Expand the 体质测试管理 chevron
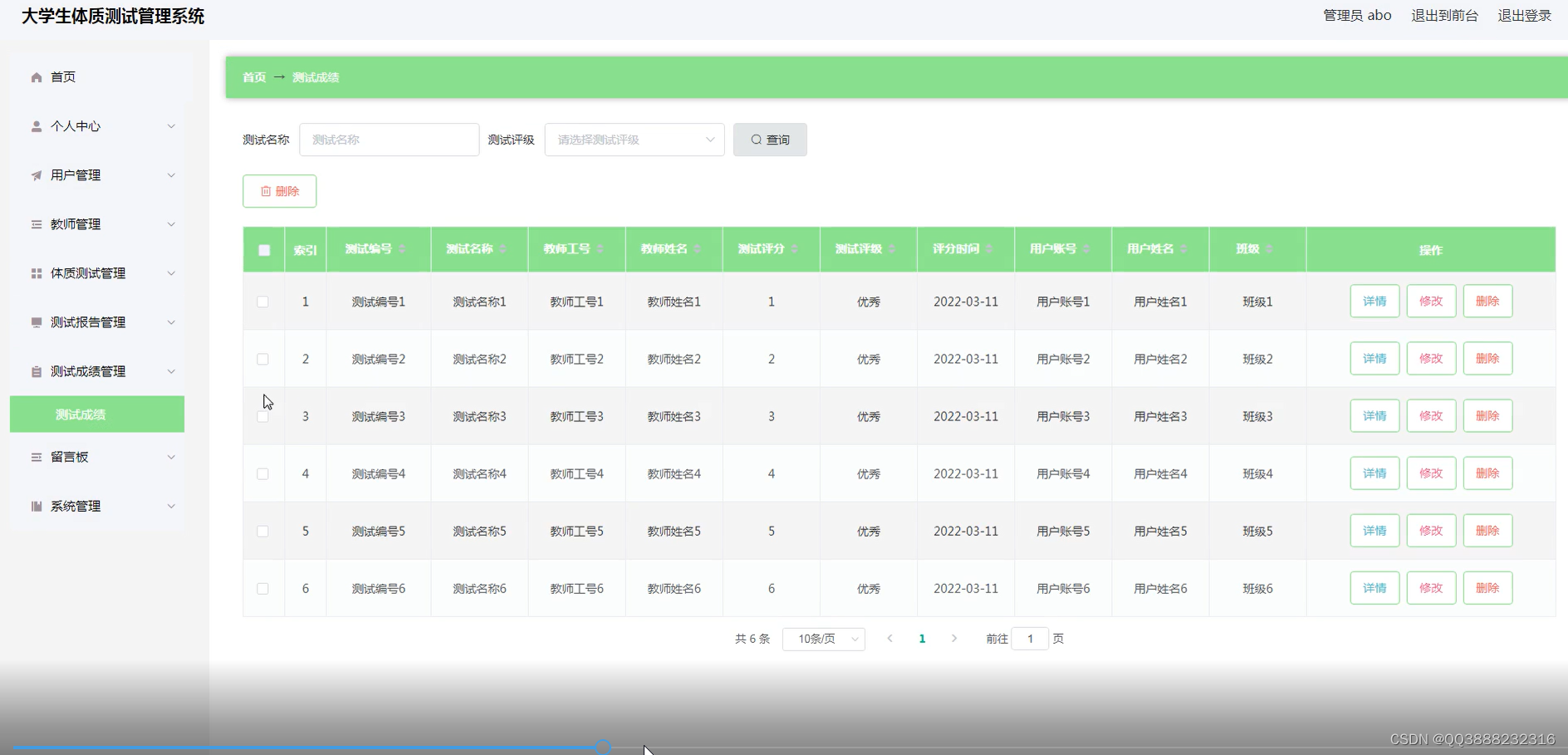The width and height of the screenshot is (1568, 755). pos(171,273)
